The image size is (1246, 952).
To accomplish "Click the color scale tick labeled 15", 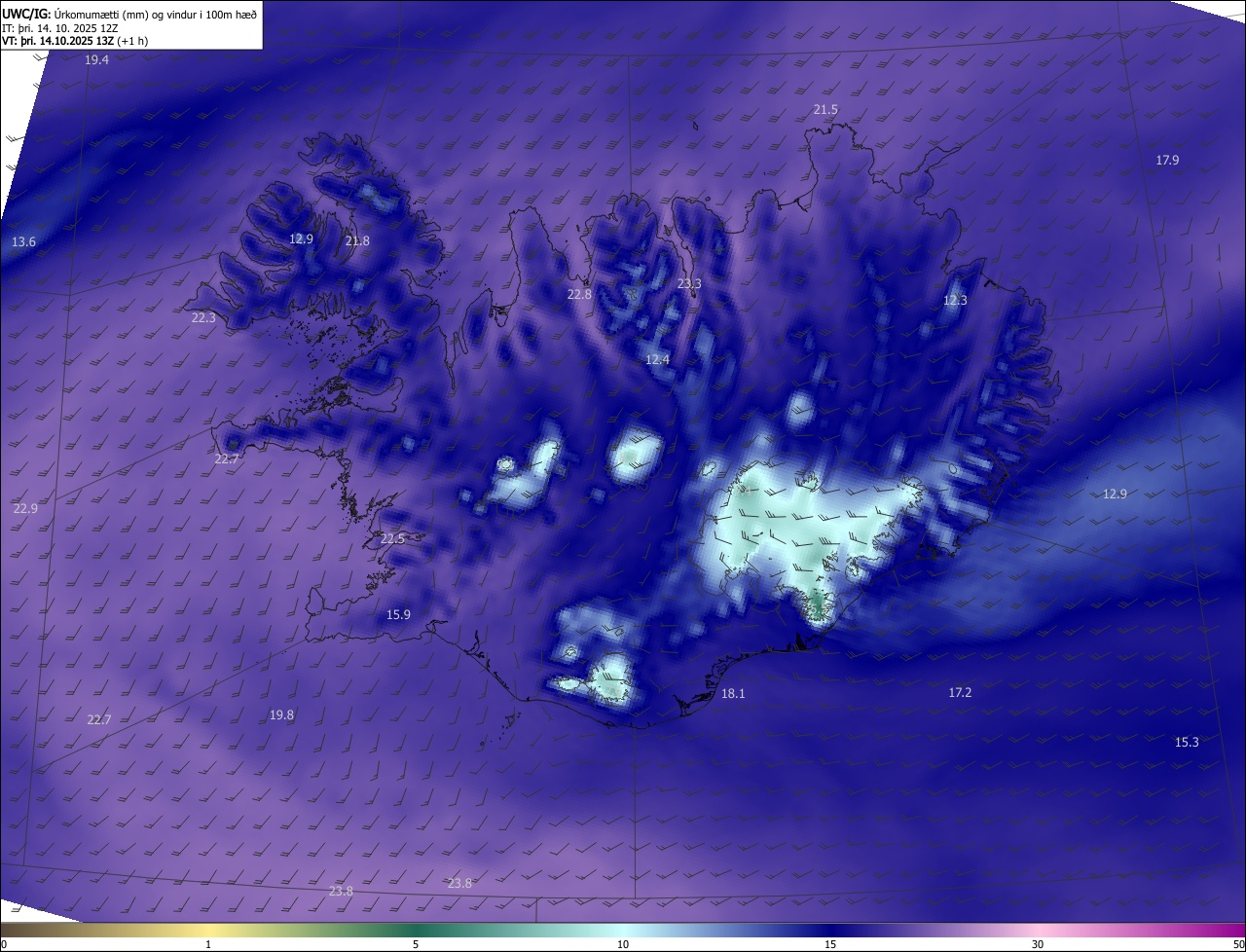I will [830, 944].
